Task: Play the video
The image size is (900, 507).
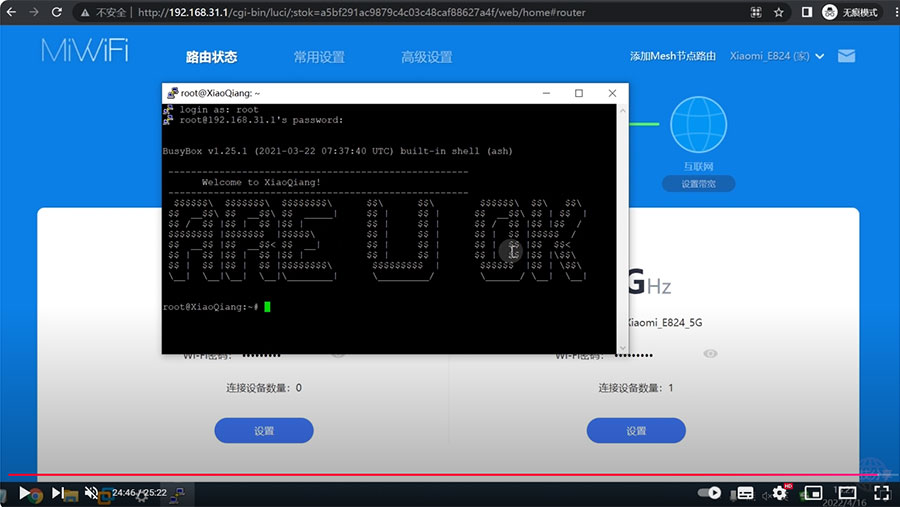Action: coord(24,493)
